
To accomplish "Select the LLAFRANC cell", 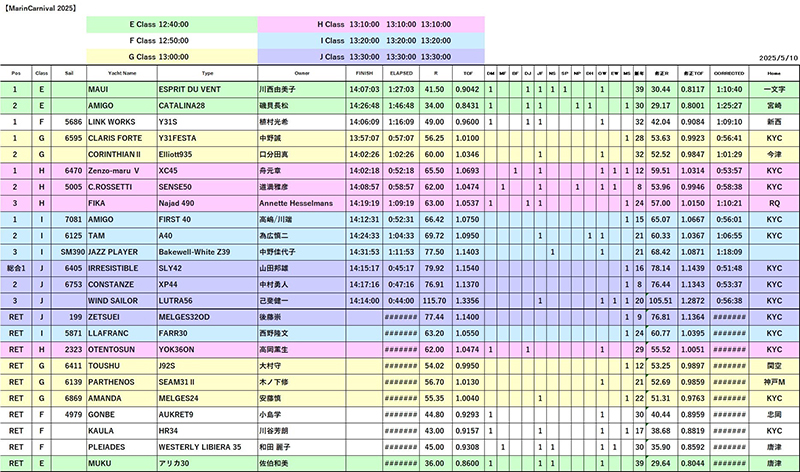I will coord(121,333).
